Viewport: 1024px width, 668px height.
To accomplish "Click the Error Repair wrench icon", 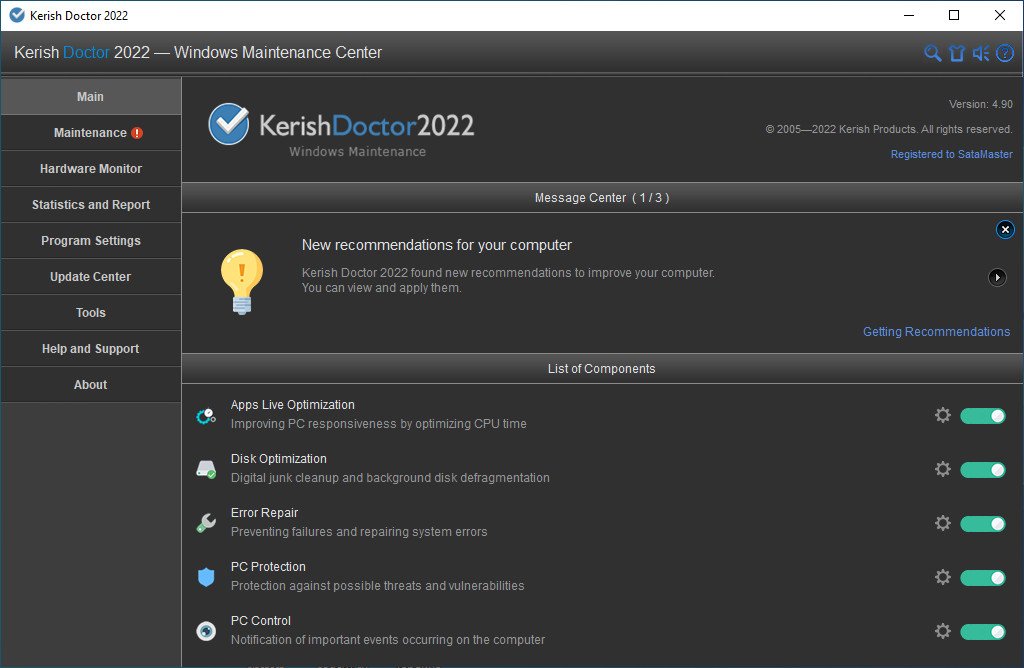I will (206, 523).
